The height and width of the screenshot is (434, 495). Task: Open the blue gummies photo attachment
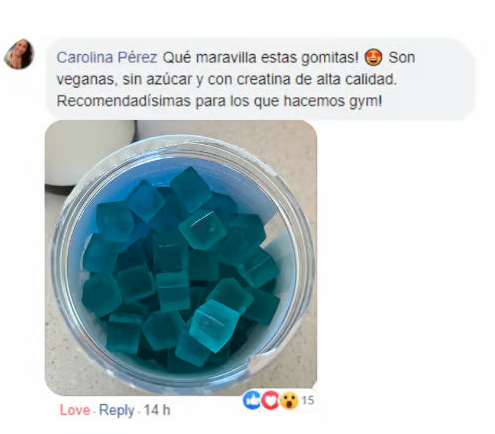coord(181,258)
